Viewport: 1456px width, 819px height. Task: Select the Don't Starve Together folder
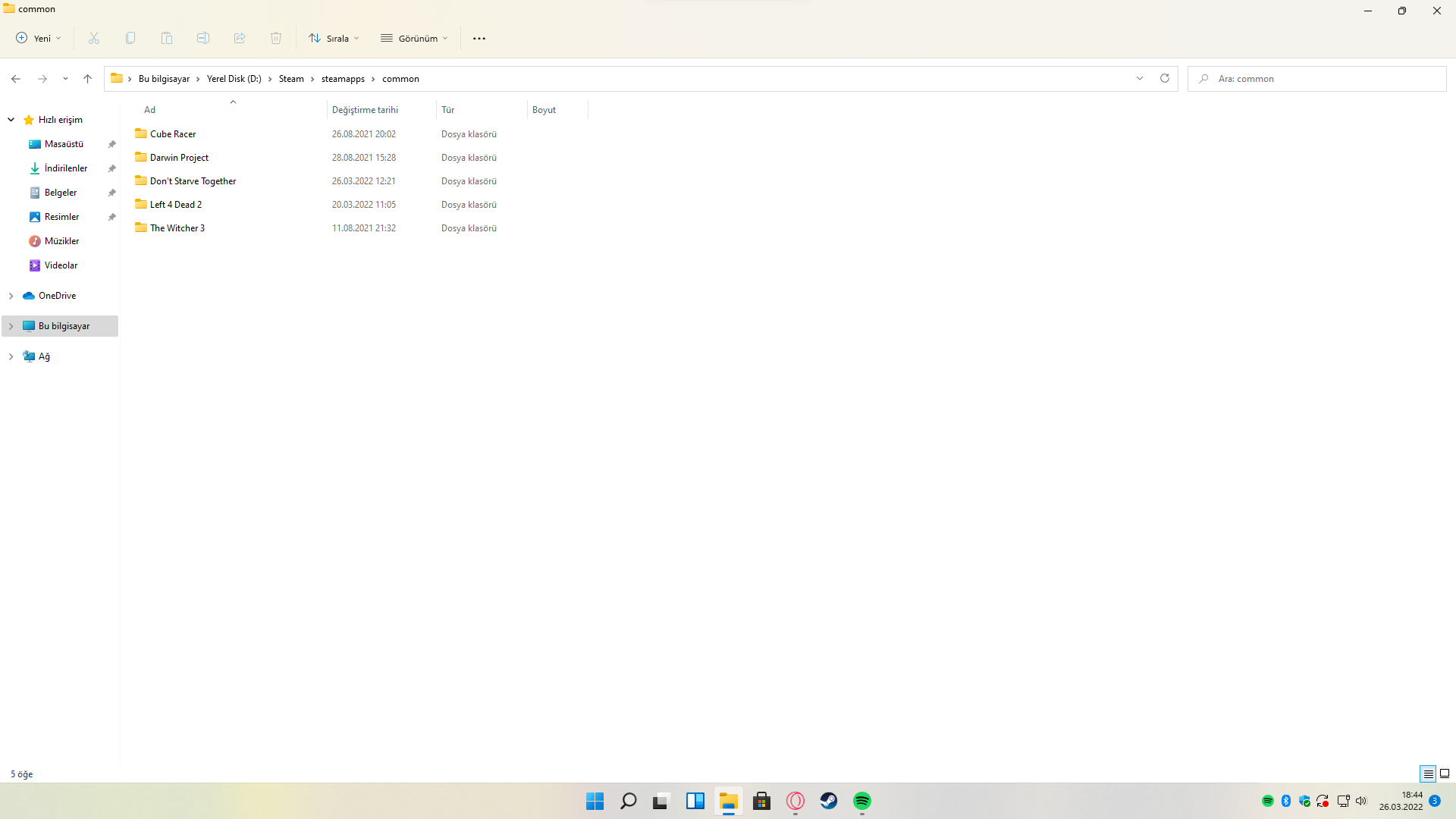pyautogui.click(x=193, y=181)
